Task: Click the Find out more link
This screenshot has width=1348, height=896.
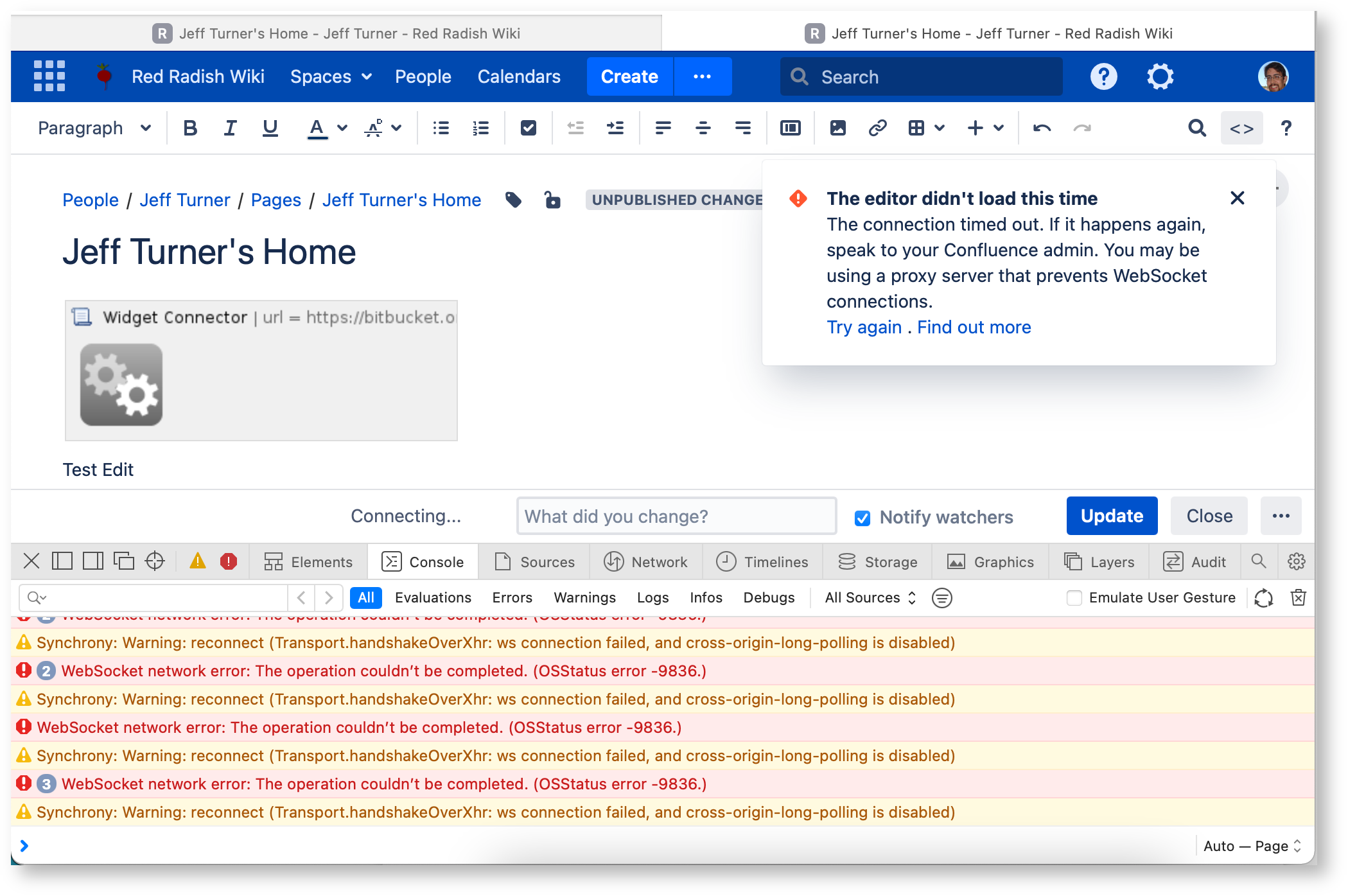Action: (x=974, y=327)
